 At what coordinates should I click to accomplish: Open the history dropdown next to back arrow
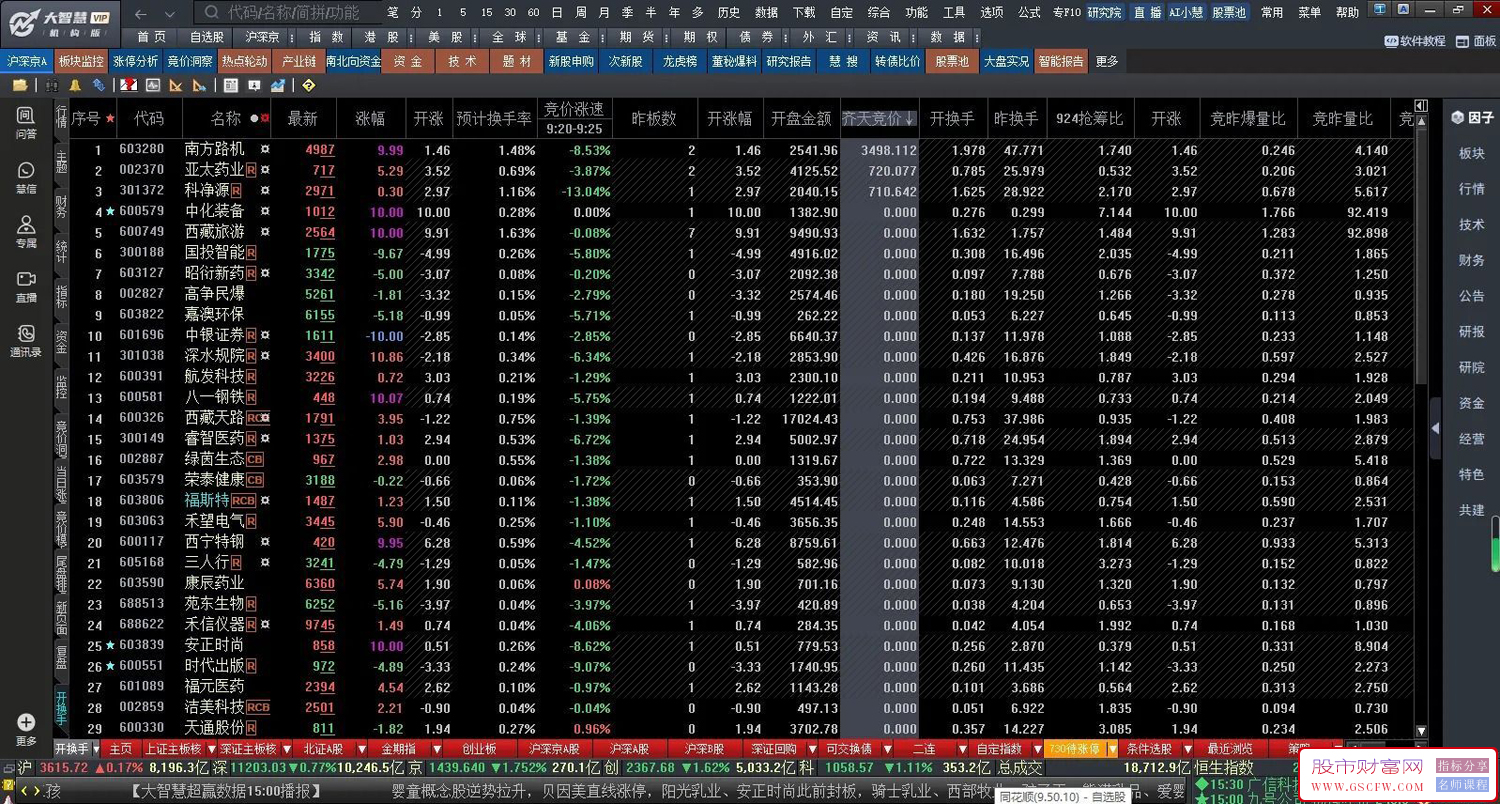point(169,14)
